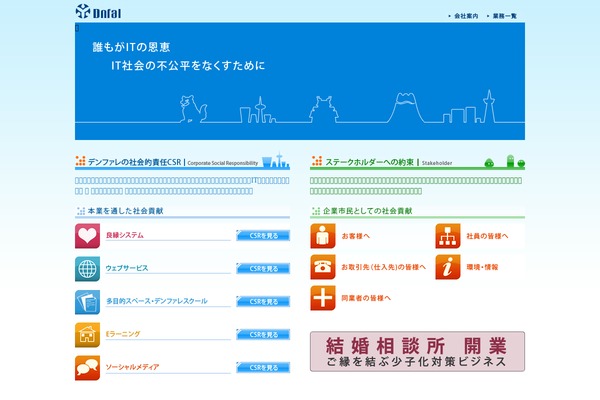
Task: Click ステークホルダーへの約束 heading
Action: click(370, 162)
